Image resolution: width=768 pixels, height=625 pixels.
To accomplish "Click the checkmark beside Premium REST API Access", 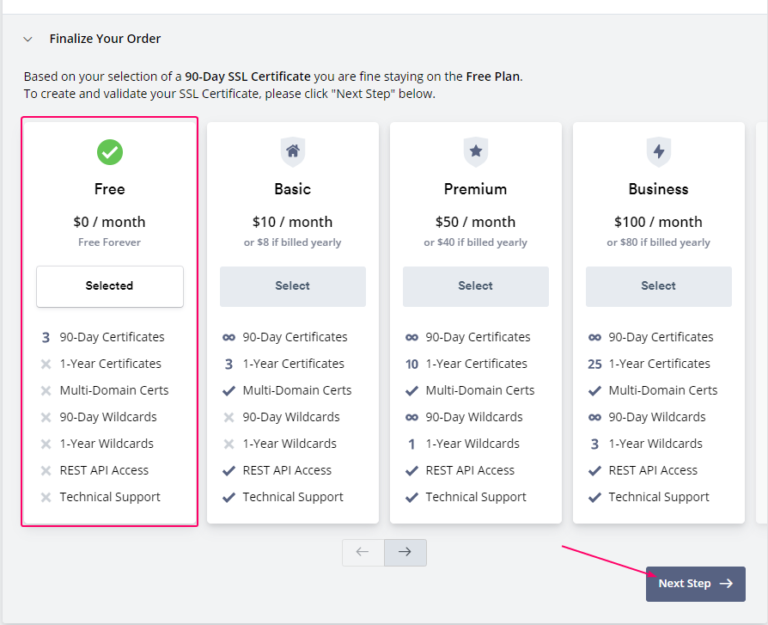I will click(x=412, y=471).
